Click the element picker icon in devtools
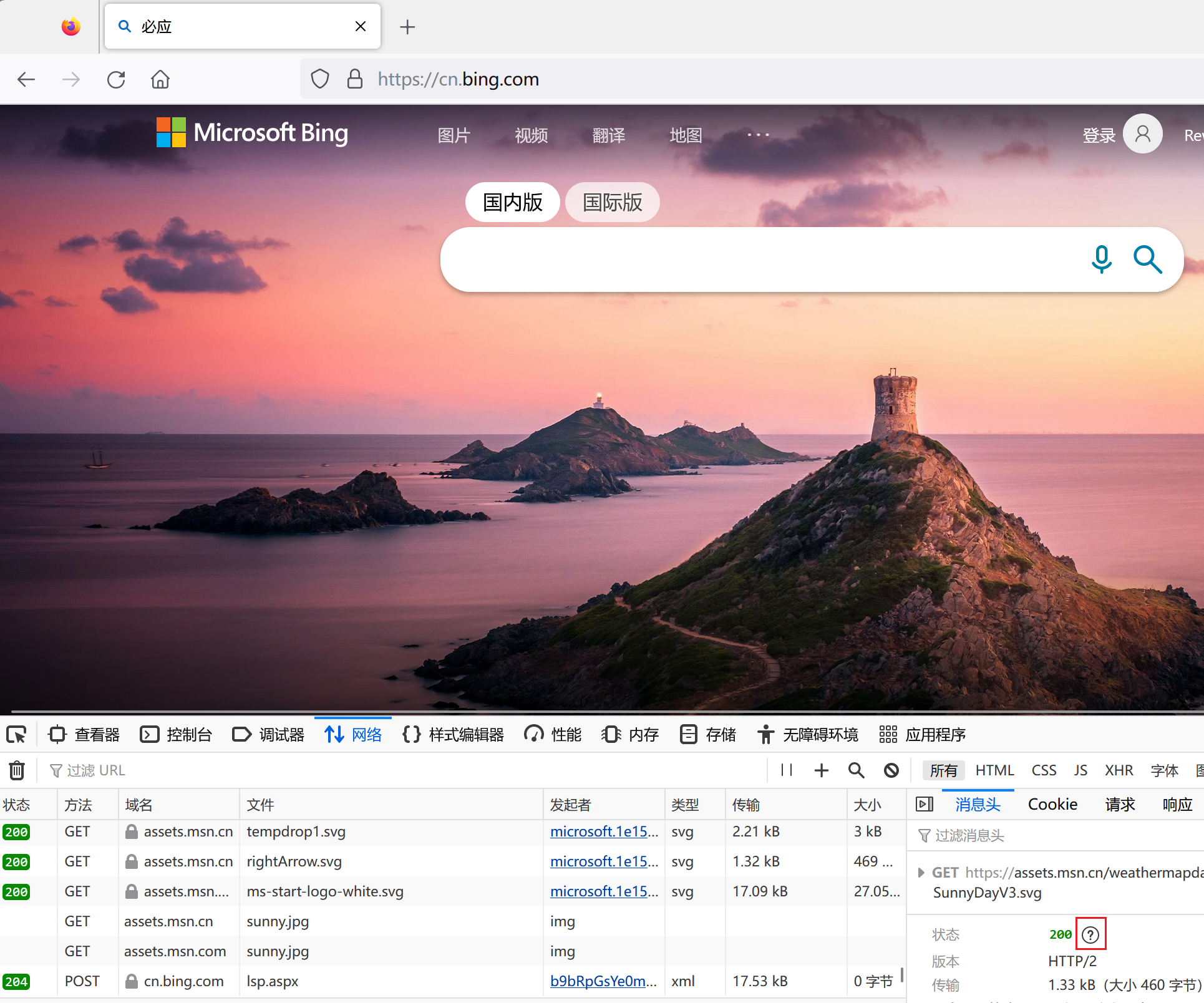The height and width of the screenshot is (1003, 1204). pyautogui.click(x=17, y=735)
